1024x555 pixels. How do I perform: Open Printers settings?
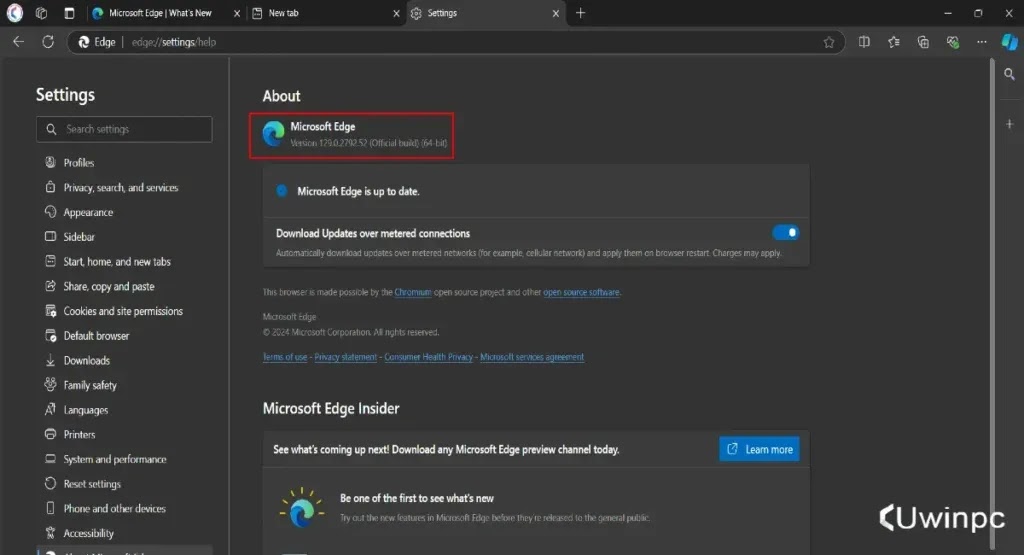79,435
